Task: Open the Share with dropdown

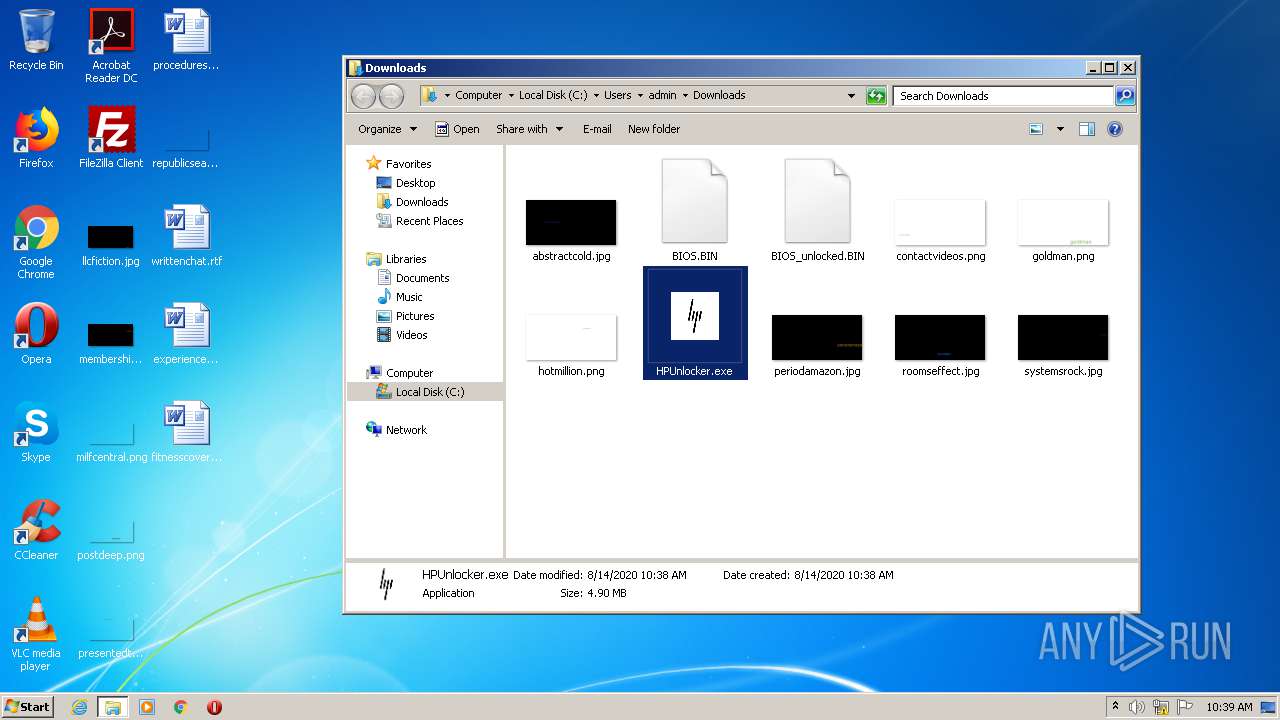Action: pos(529,129)
